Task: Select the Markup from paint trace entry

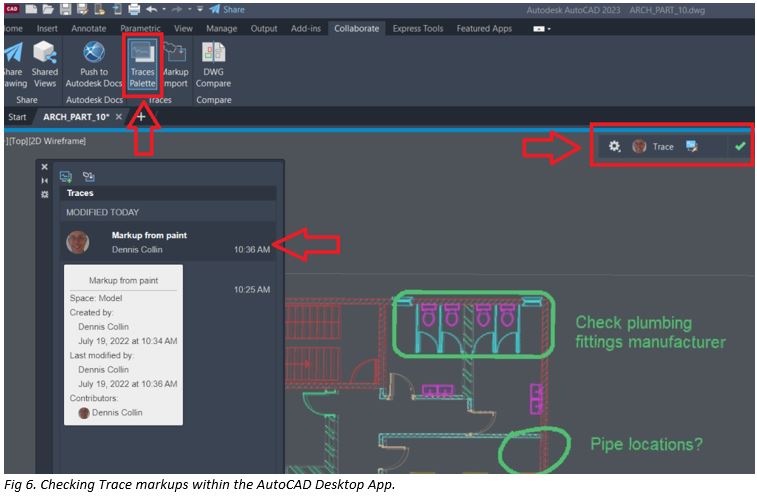Action: point(168,242)
